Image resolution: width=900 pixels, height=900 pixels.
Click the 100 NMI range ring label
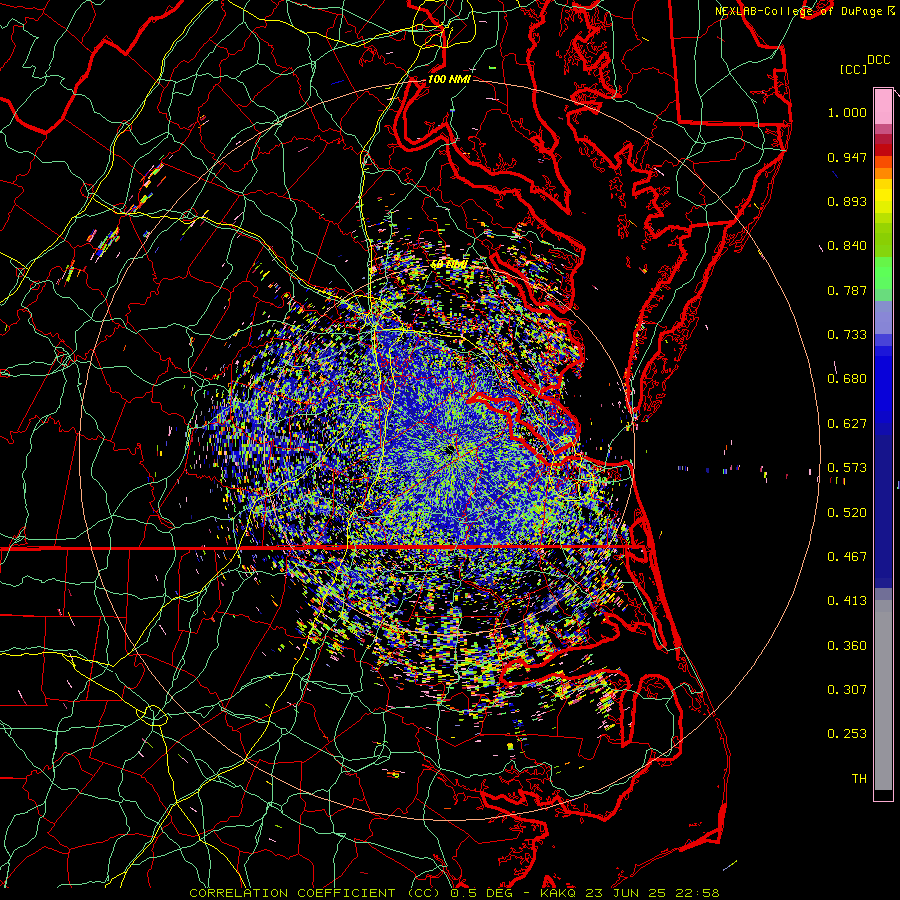(449, 79)
